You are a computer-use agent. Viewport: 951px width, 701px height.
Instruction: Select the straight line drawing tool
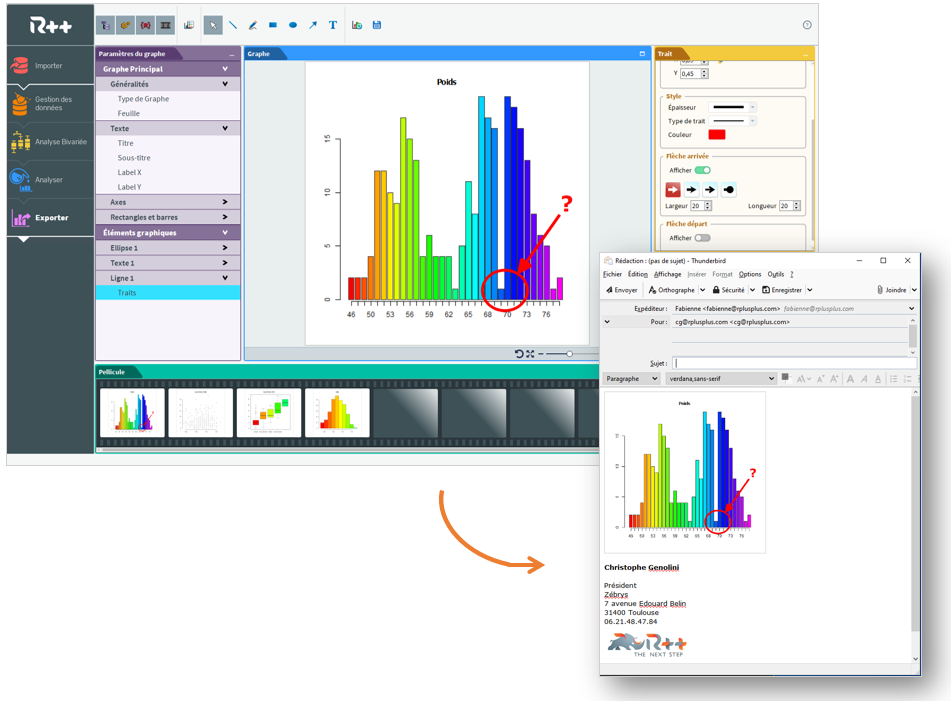tap(233, 25)
